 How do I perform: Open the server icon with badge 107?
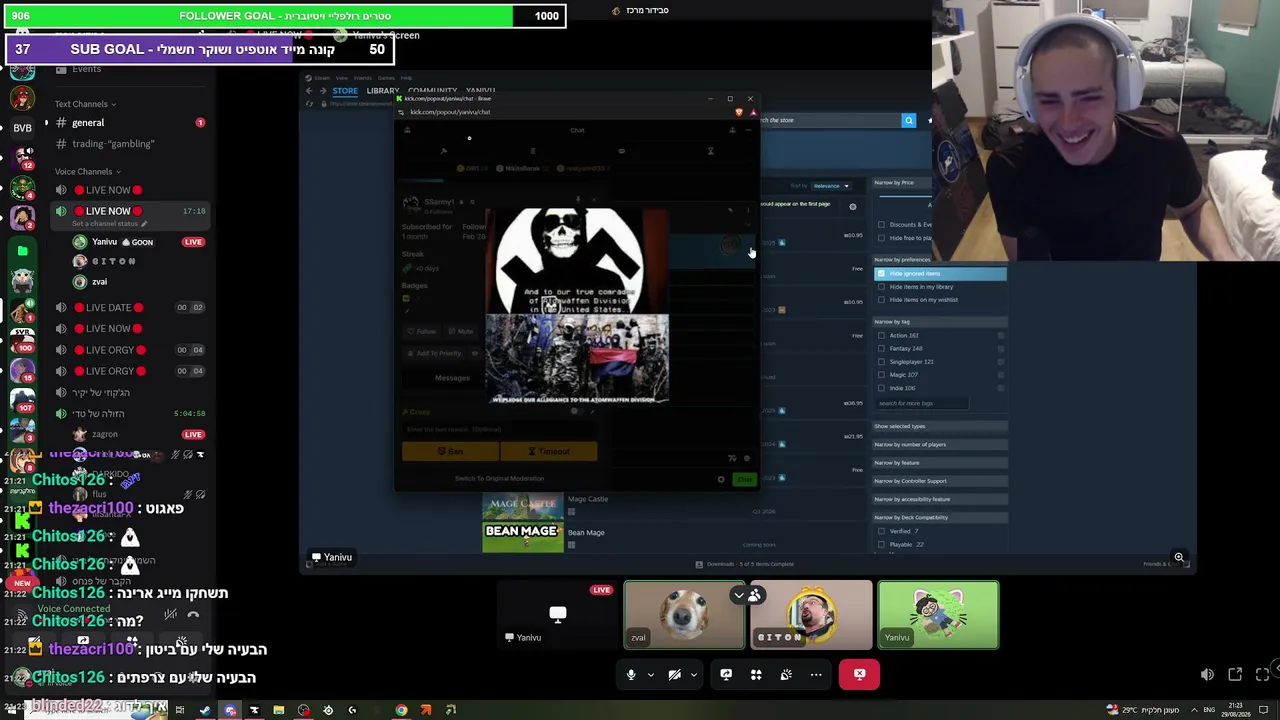click(x=22, y=399)
